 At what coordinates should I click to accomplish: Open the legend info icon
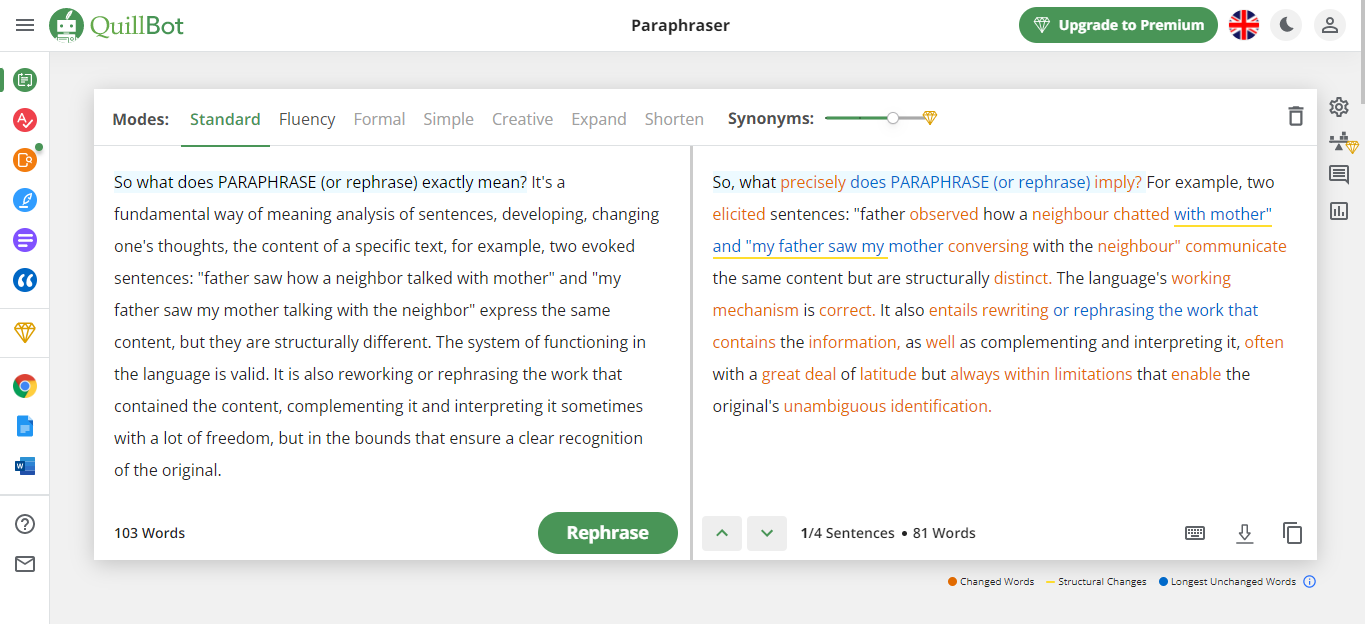tap(1310, 582)
